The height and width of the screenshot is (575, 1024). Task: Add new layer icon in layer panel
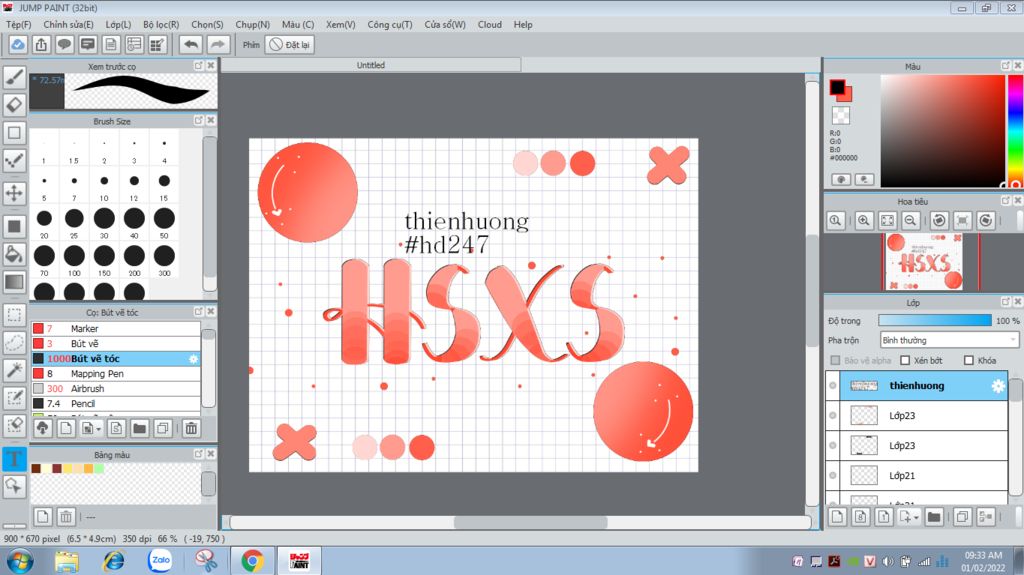837,517
